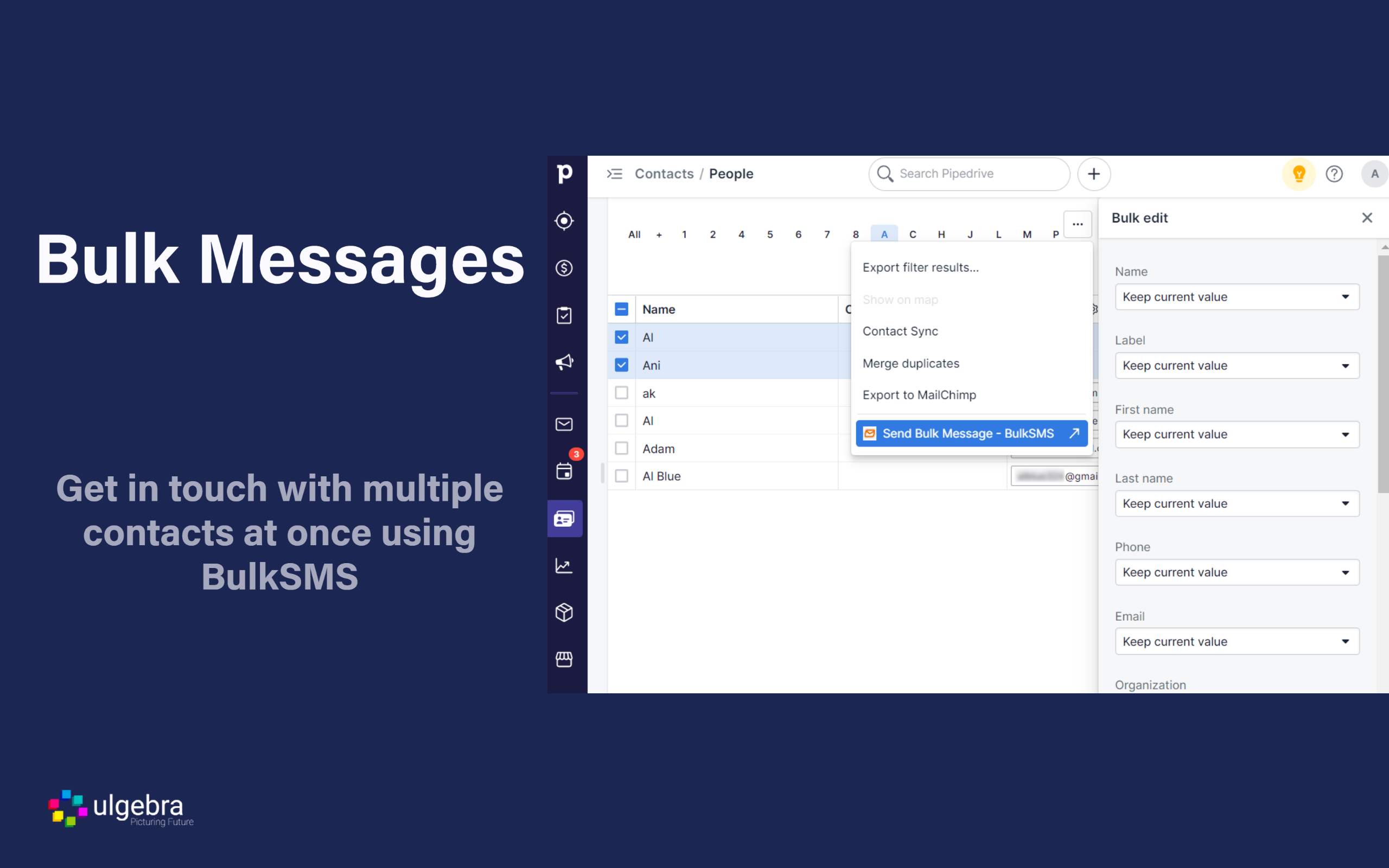Filter contacts by letter J
Screen dimensions: 1389x868
click(970, 234)
